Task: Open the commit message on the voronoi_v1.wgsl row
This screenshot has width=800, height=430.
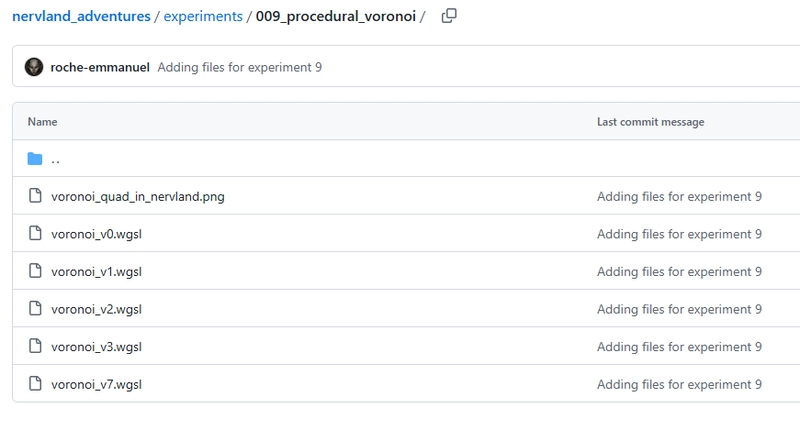Action: pos(679,271)
